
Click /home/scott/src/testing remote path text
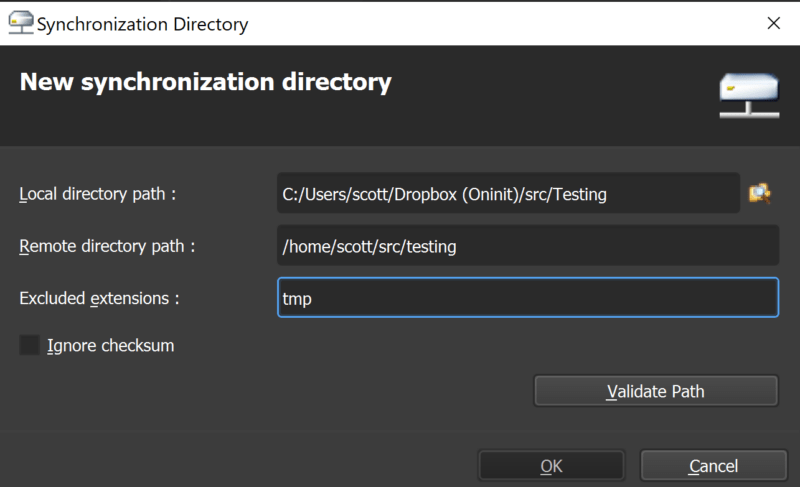[370, 246]
